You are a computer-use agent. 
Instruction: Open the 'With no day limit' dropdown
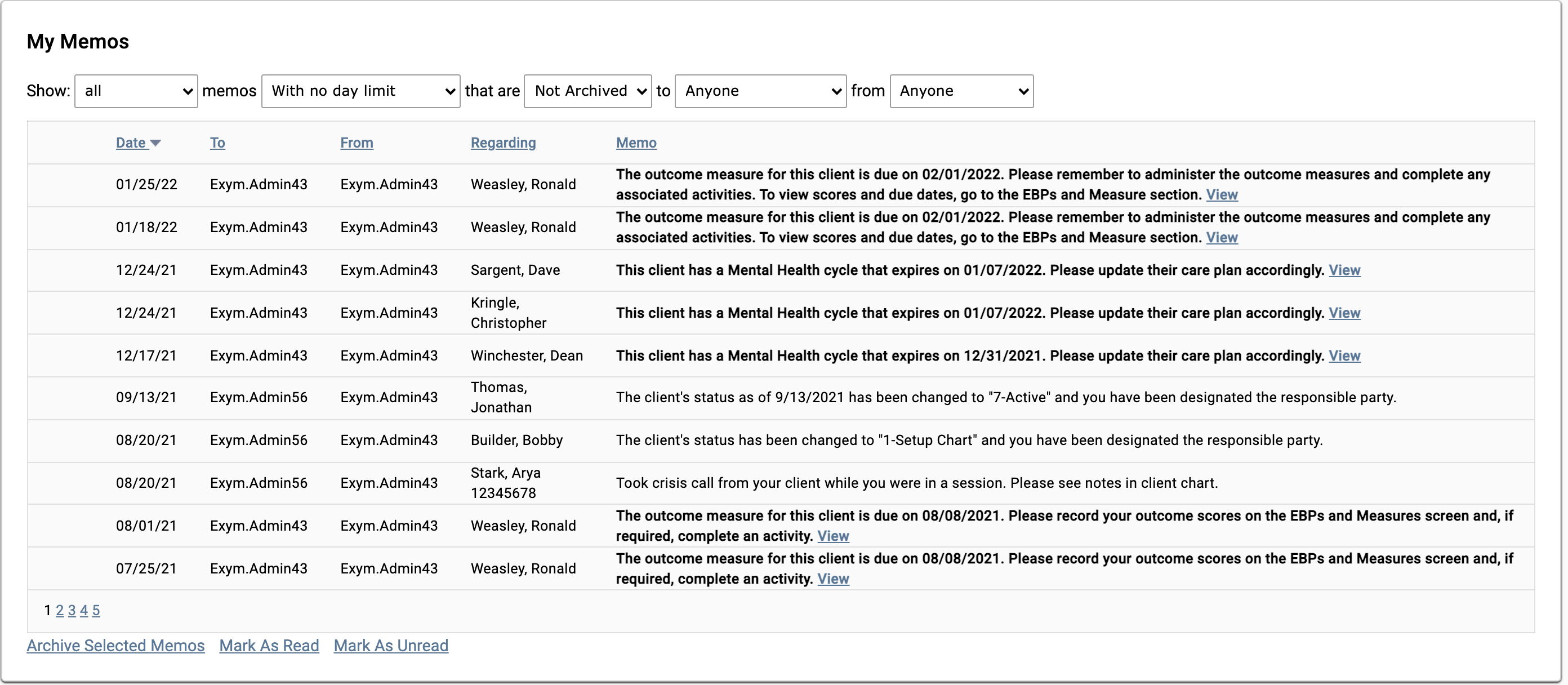[x=360, y=91]
